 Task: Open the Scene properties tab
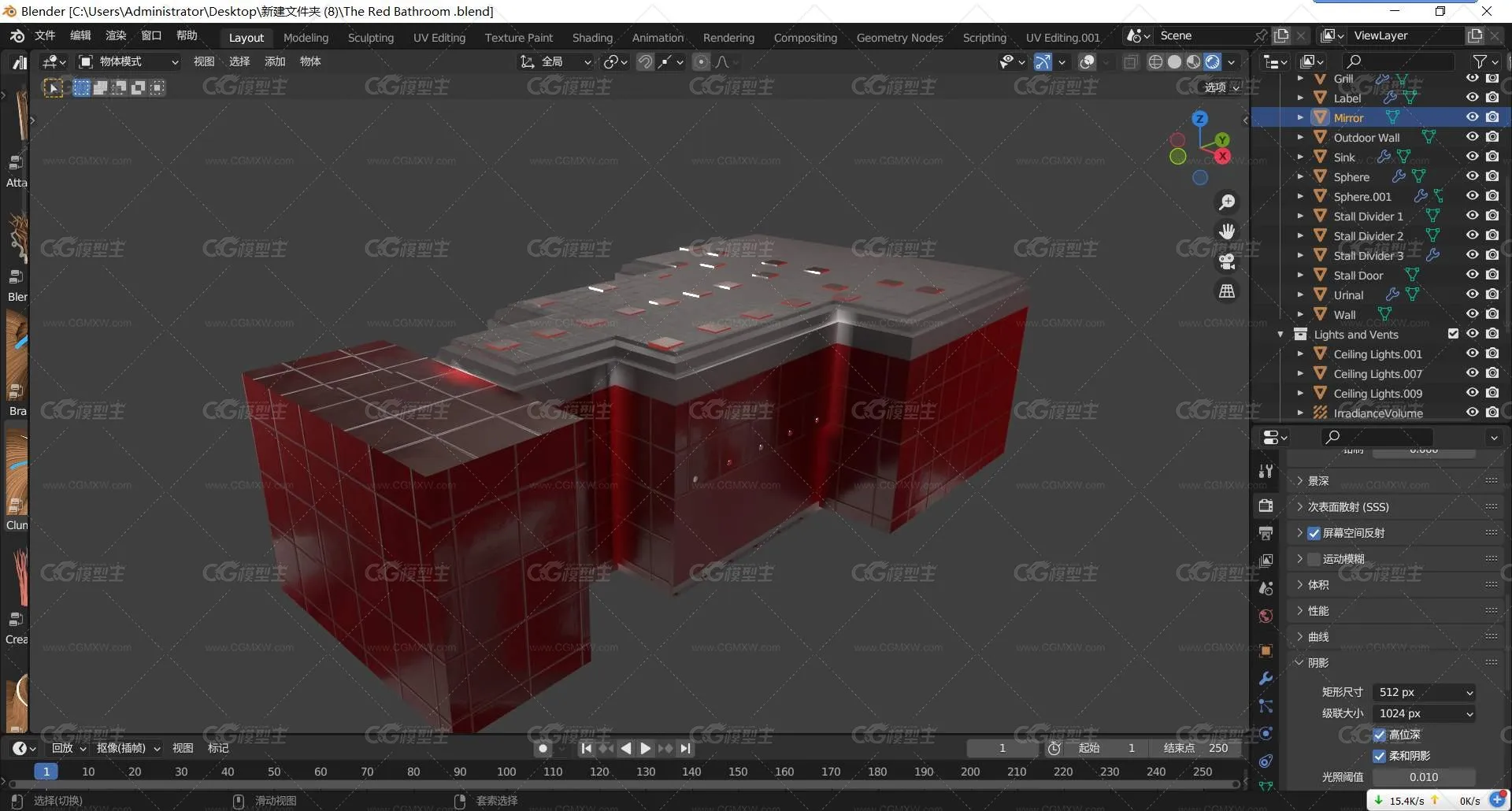tap(1266, 588)
